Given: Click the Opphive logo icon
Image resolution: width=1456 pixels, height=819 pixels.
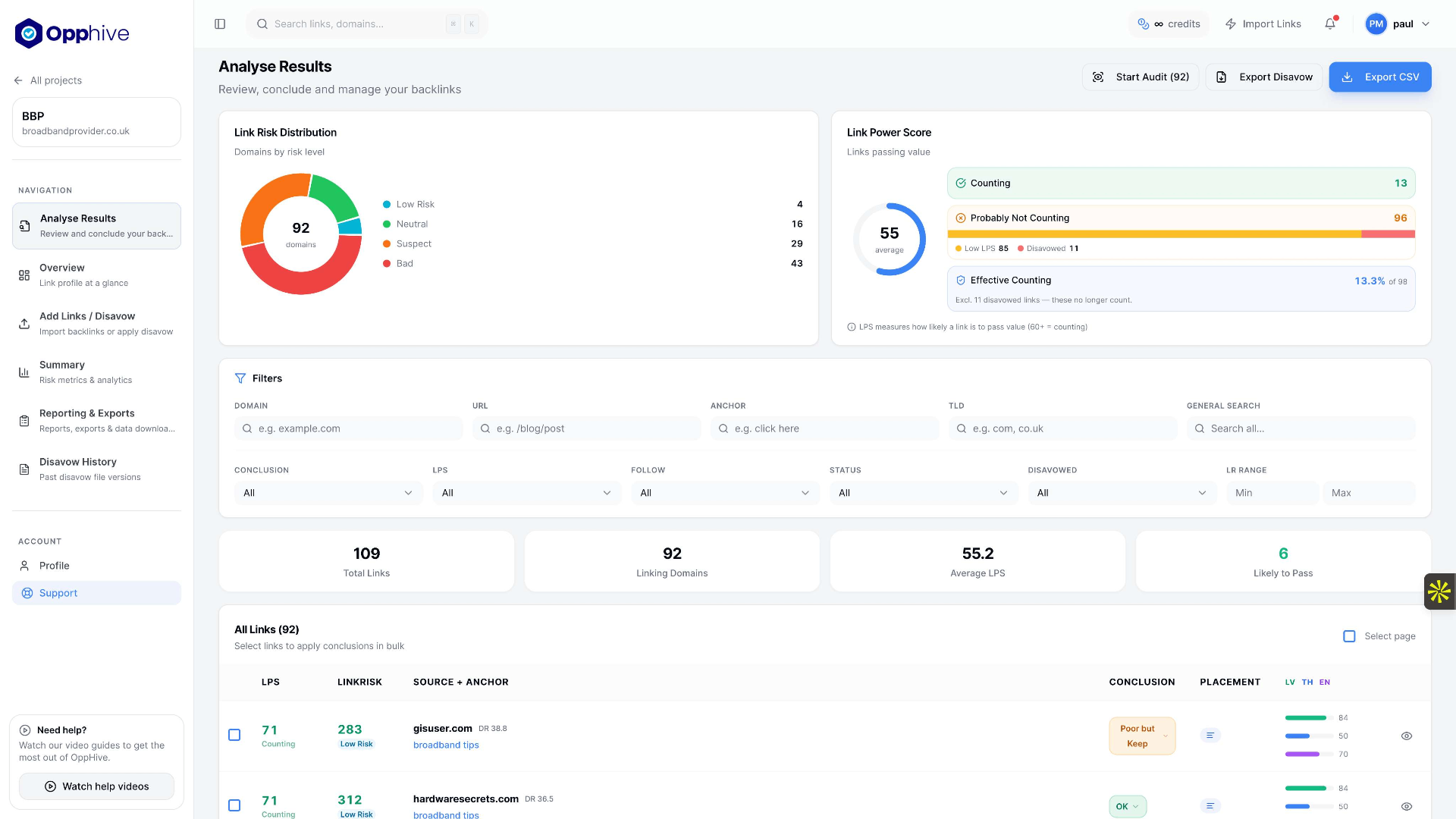Looking at the screenshot, I should point(29,33).
